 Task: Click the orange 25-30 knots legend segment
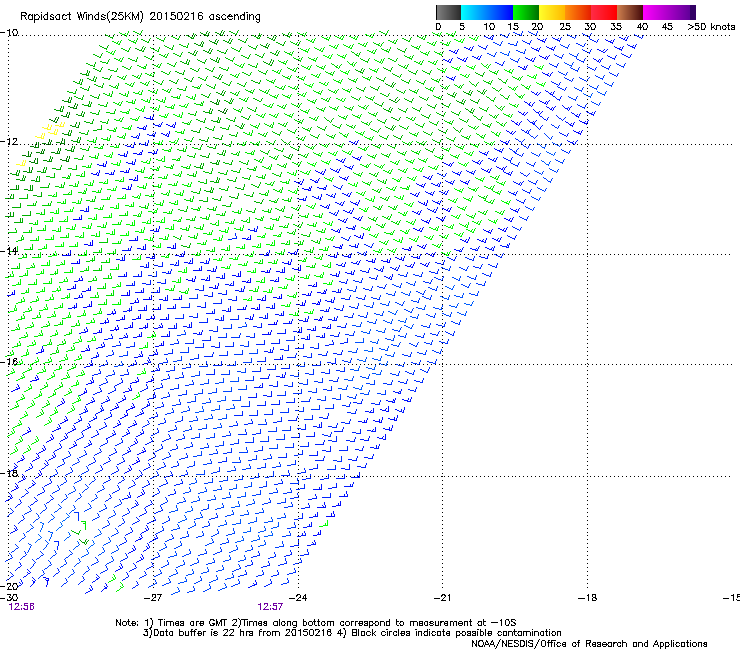pos(578,12)
